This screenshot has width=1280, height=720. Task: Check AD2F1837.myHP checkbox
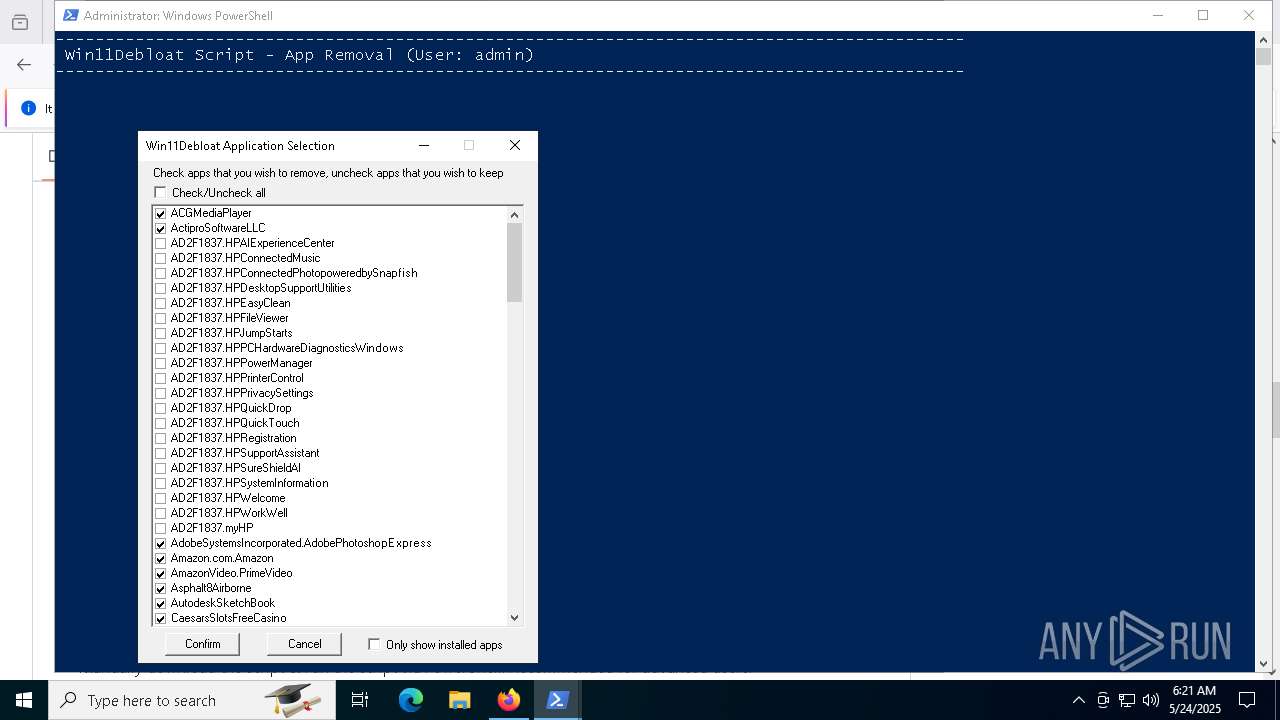pyautogui.click(x=161, y=528)
